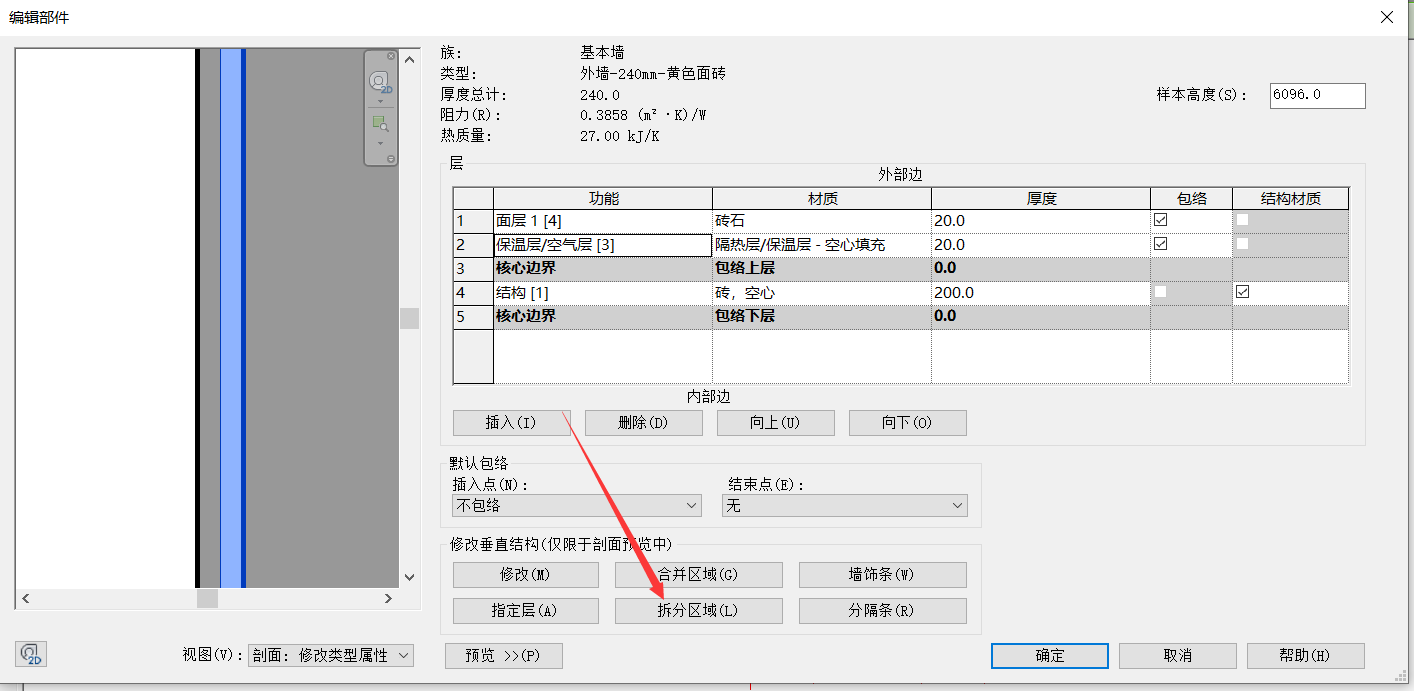This screenshot has width=1414, height=691.
Task: Open the 结束点 dropdown
Action: tap(844, 506)
